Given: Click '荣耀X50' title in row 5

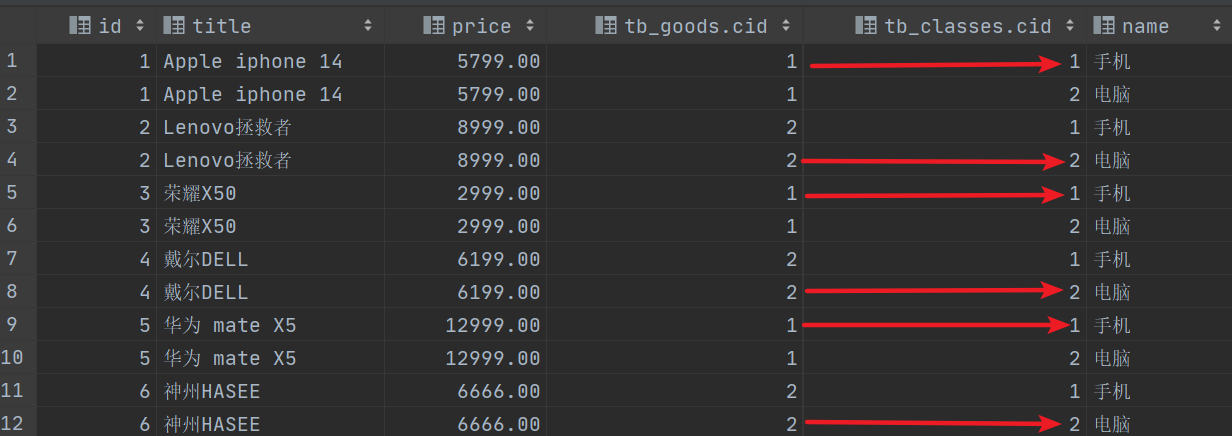Looking at the screenshot, I should click(200, 193).
